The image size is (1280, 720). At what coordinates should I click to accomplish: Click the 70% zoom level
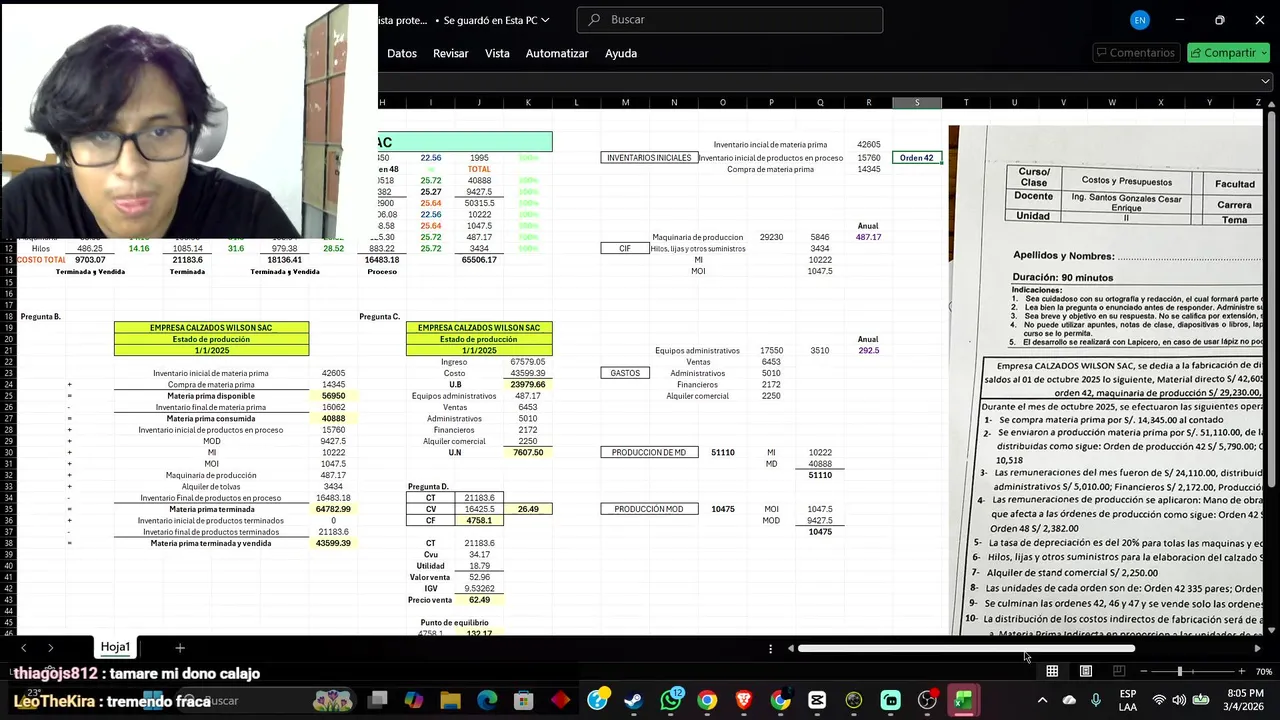(x=1264, y=671)
